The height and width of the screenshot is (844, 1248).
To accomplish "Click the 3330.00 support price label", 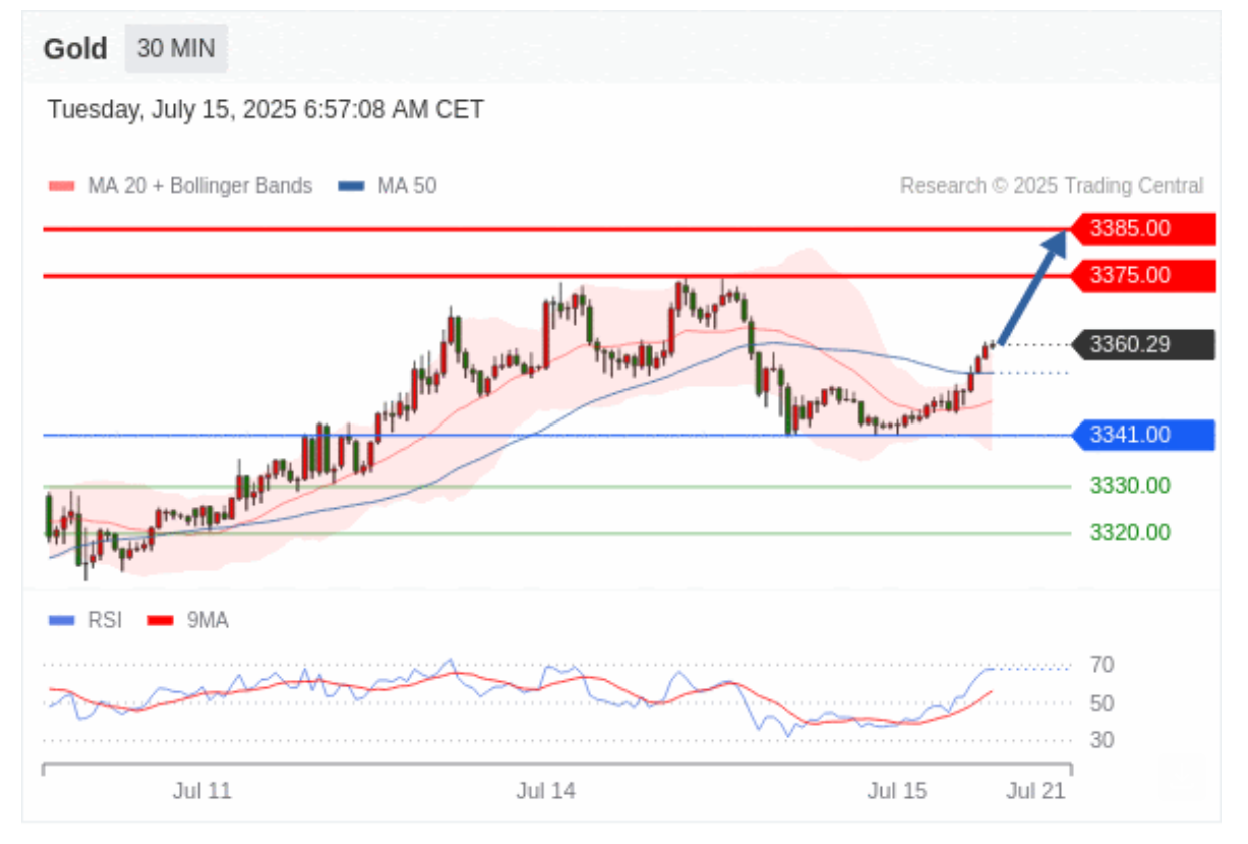I will pyautogui.click(x=1130, y=486).
